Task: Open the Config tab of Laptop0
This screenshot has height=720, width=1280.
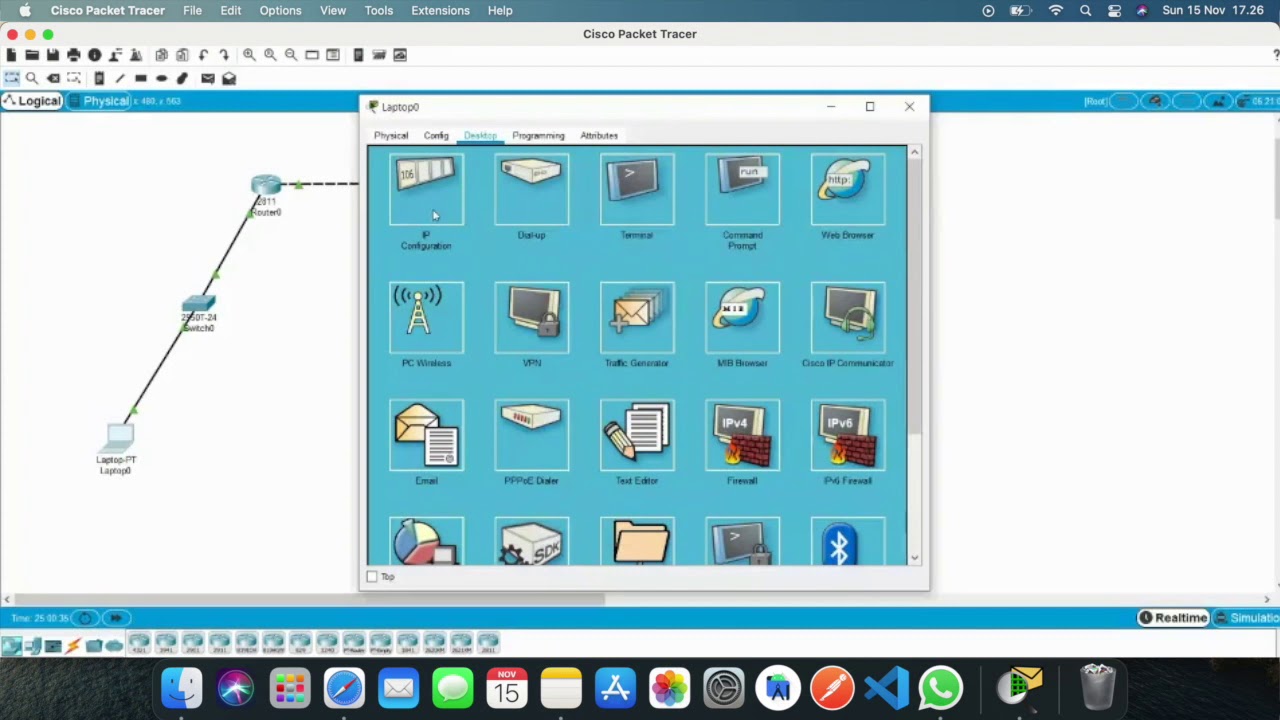Action: click(436, 136)
